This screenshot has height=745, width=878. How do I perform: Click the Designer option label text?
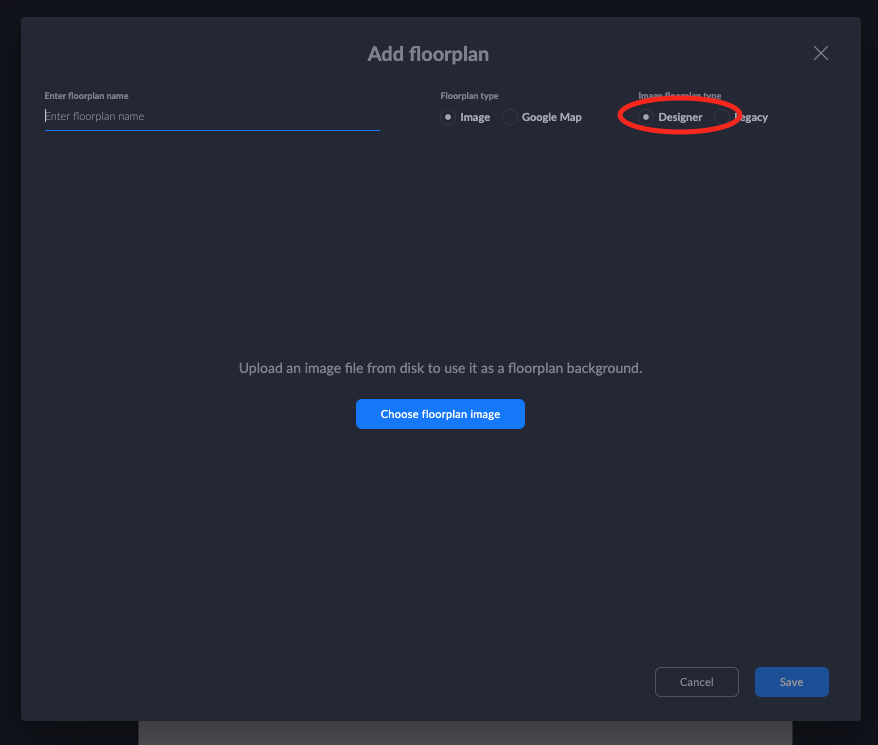(x=680, y=117)
